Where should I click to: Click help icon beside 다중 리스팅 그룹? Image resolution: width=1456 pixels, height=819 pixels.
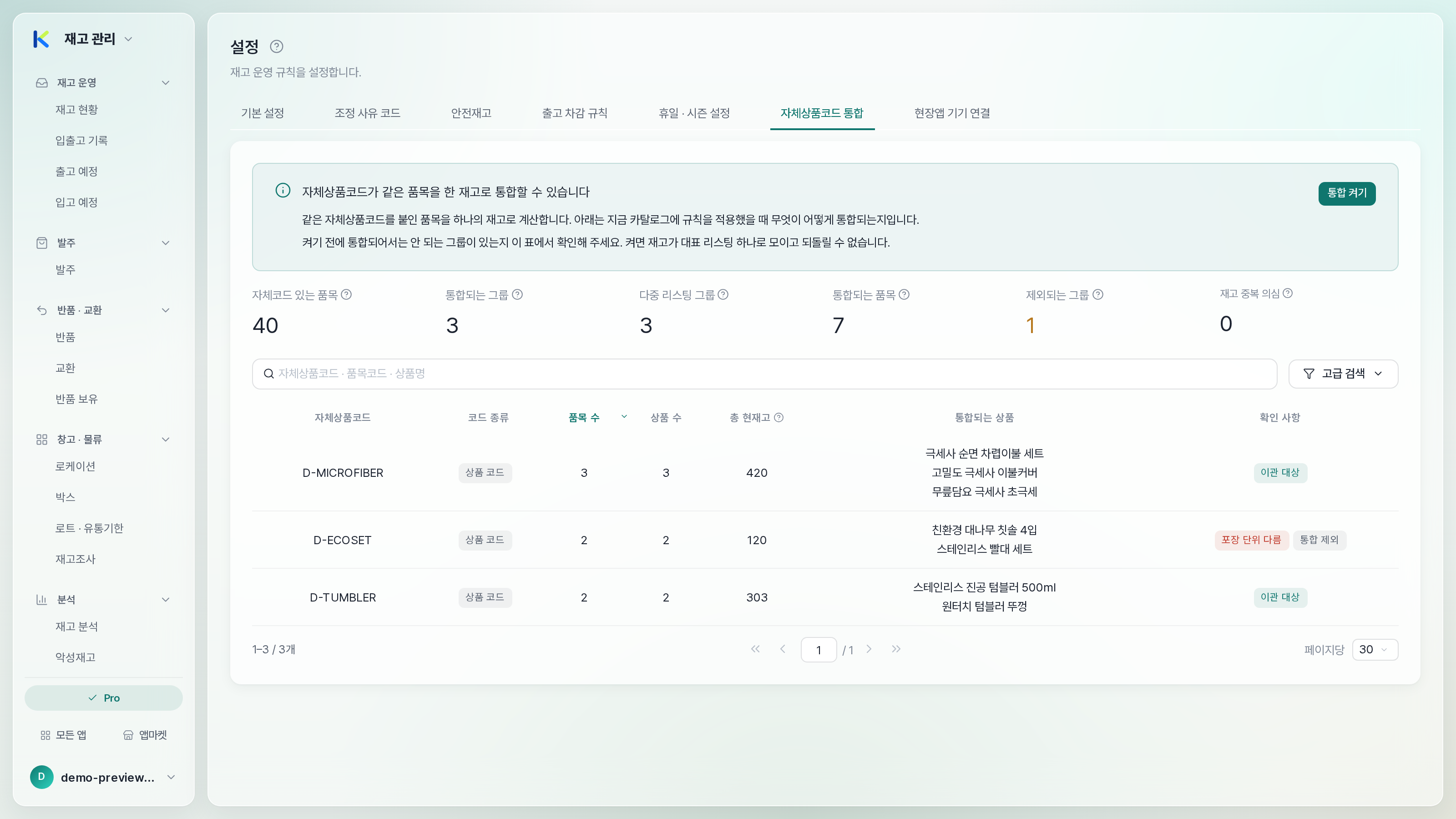click(x=723, y=294)
